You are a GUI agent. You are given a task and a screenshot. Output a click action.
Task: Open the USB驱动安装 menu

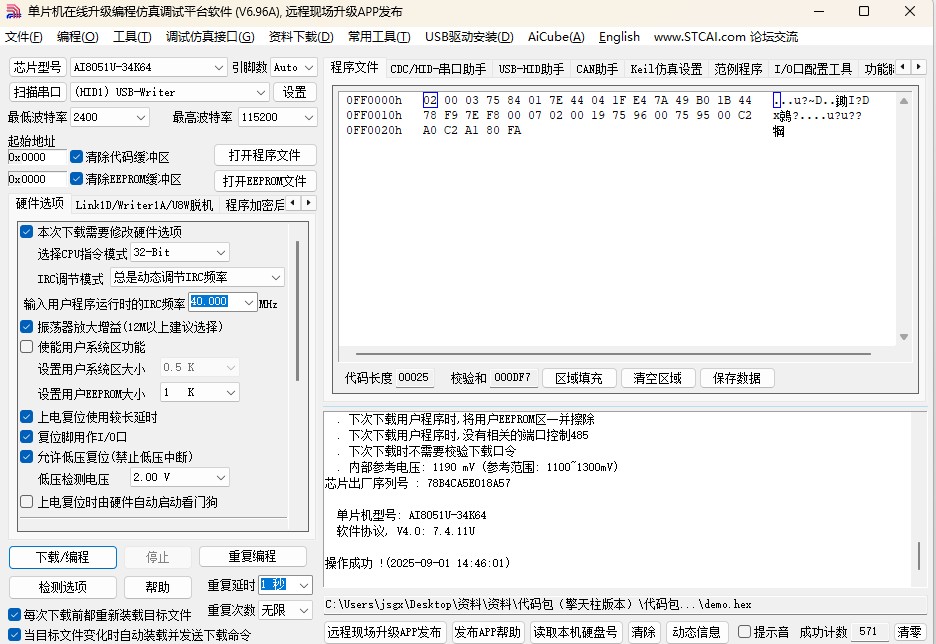[471, 37]
